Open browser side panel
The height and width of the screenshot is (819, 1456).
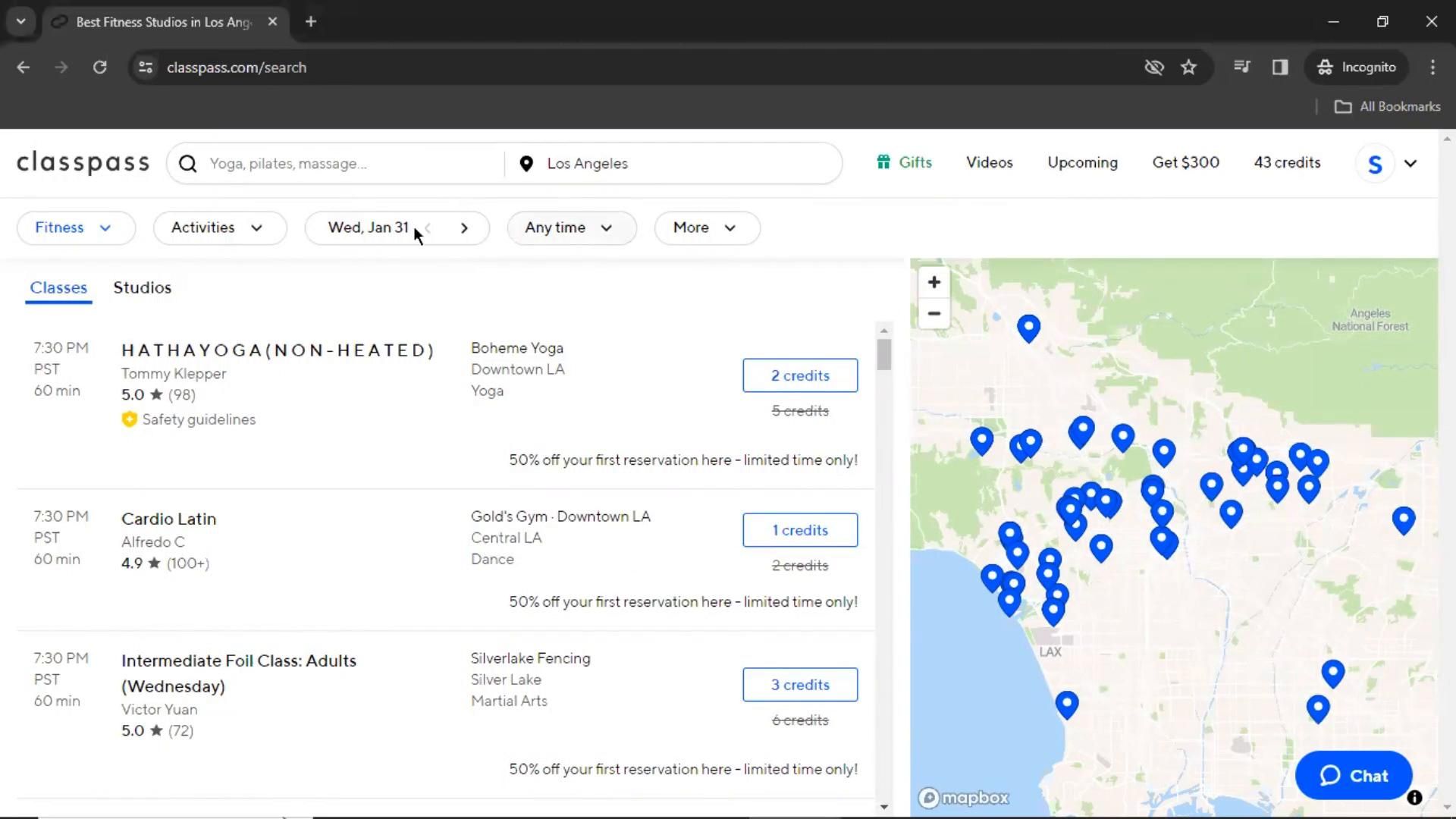point(1280,67)
